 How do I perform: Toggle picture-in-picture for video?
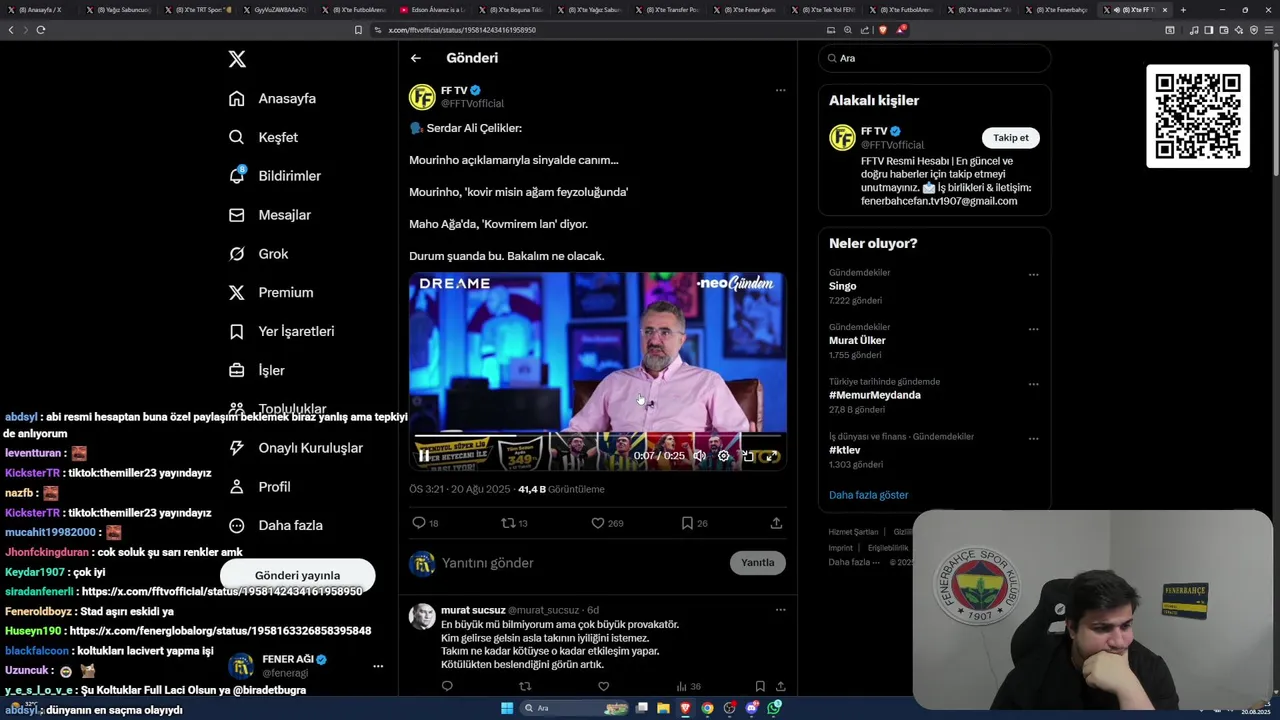tap(748, 456)
